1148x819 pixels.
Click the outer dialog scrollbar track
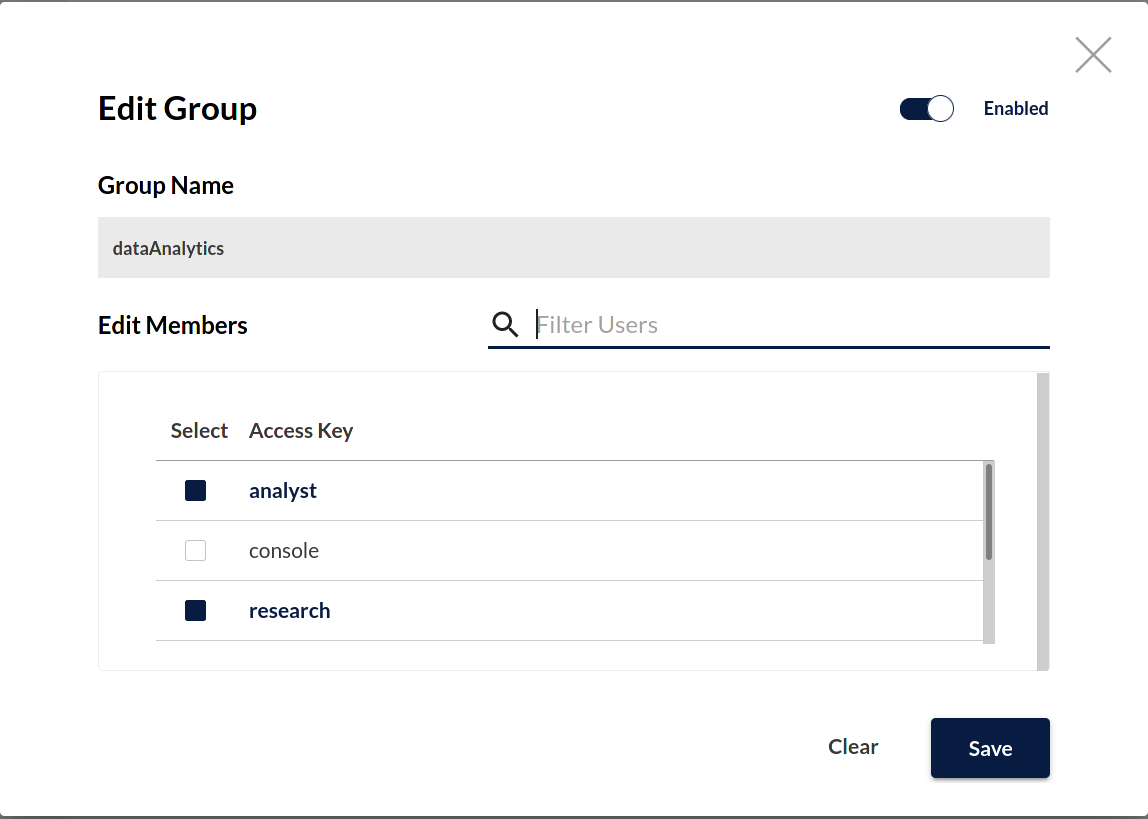click(1043, 520)
